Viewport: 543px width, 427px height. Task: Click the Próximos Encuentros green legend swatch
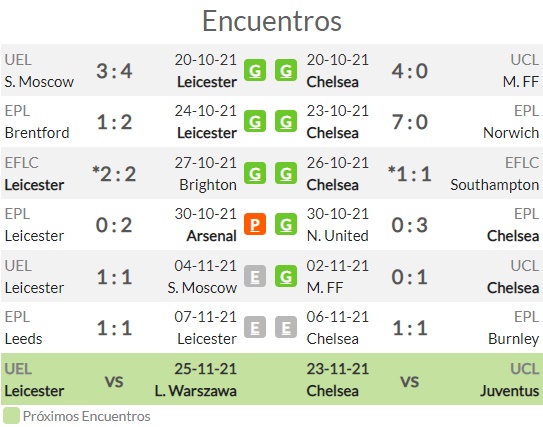coord(11,416)
